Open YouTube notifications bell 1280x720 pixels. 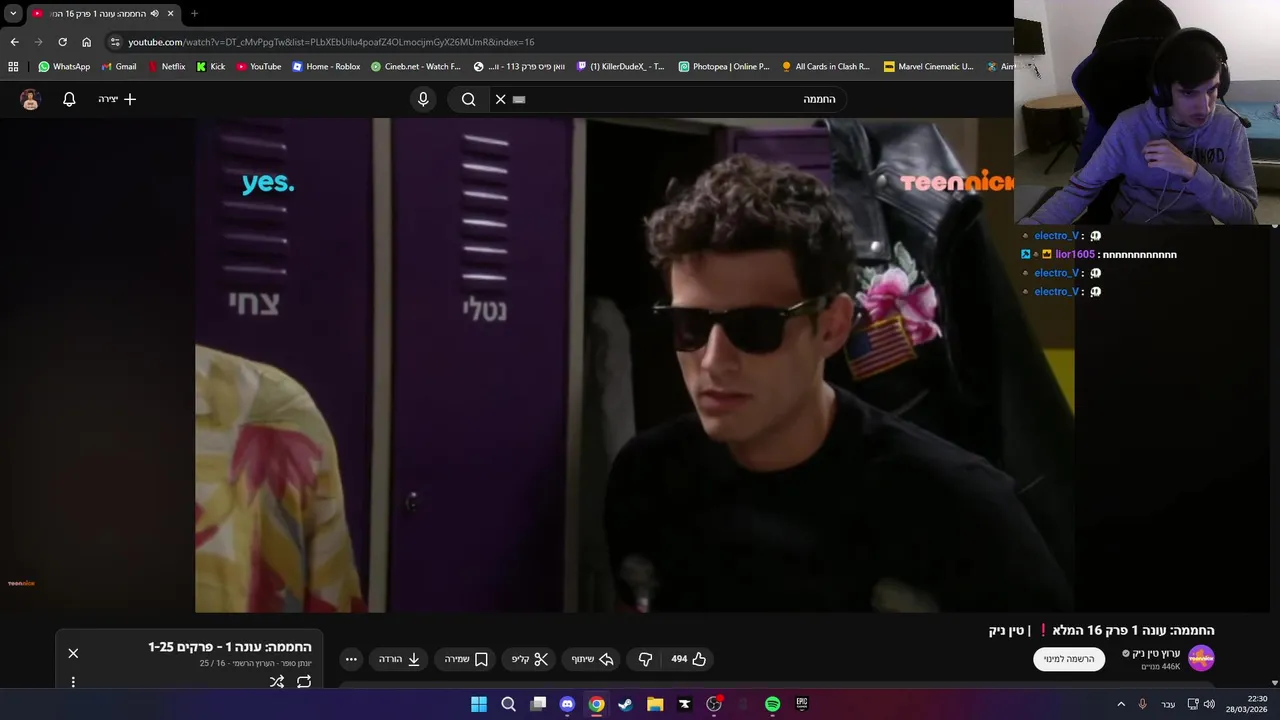pos(69,99)
